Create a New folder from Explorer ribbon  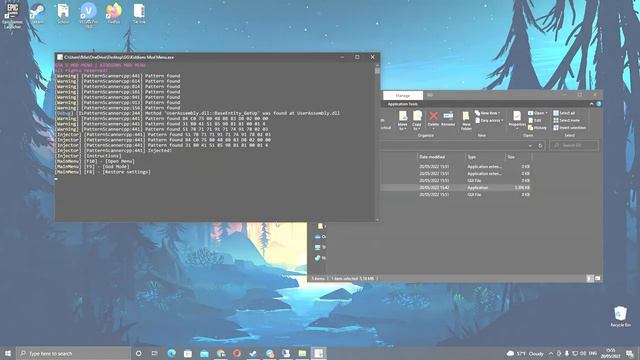tap(466, 120)
